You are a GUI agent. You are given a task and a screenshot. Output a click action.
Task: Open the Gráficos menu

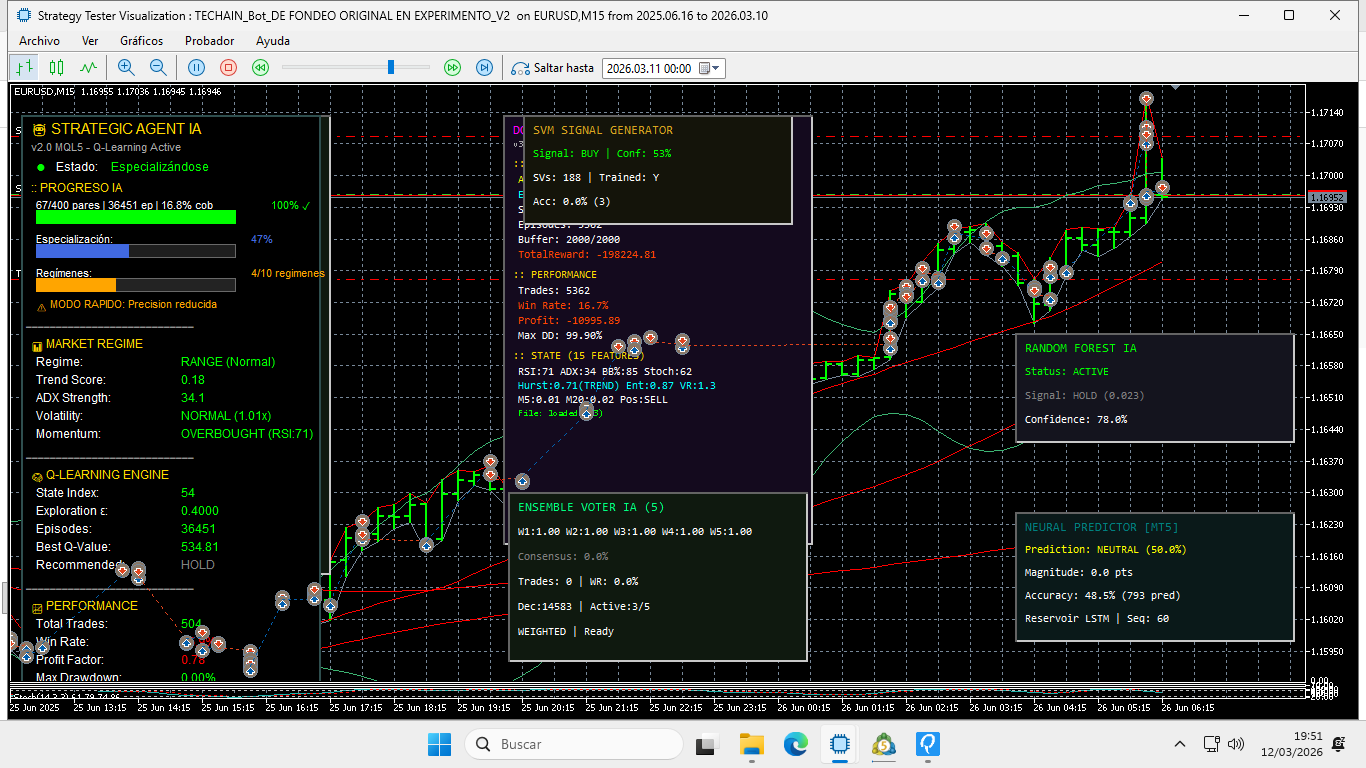[141, 41]
